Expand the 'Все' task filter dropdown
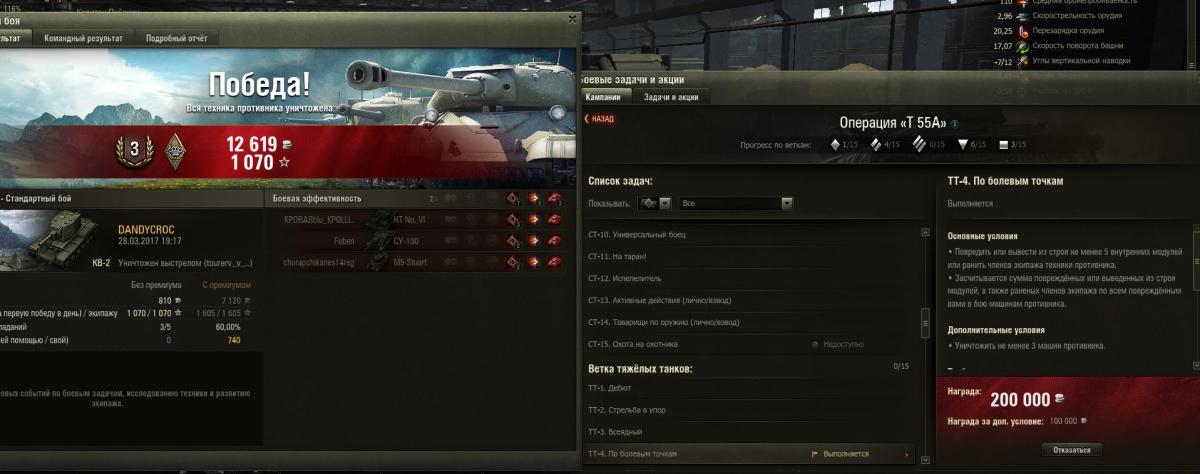The width and height of the screenshot is (1200, 474). [x=736, y=203]
